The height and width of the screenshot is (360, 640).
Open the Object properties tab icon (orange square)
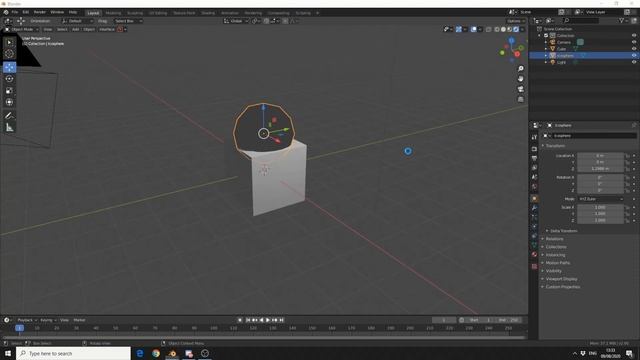(x=534, y=199)
